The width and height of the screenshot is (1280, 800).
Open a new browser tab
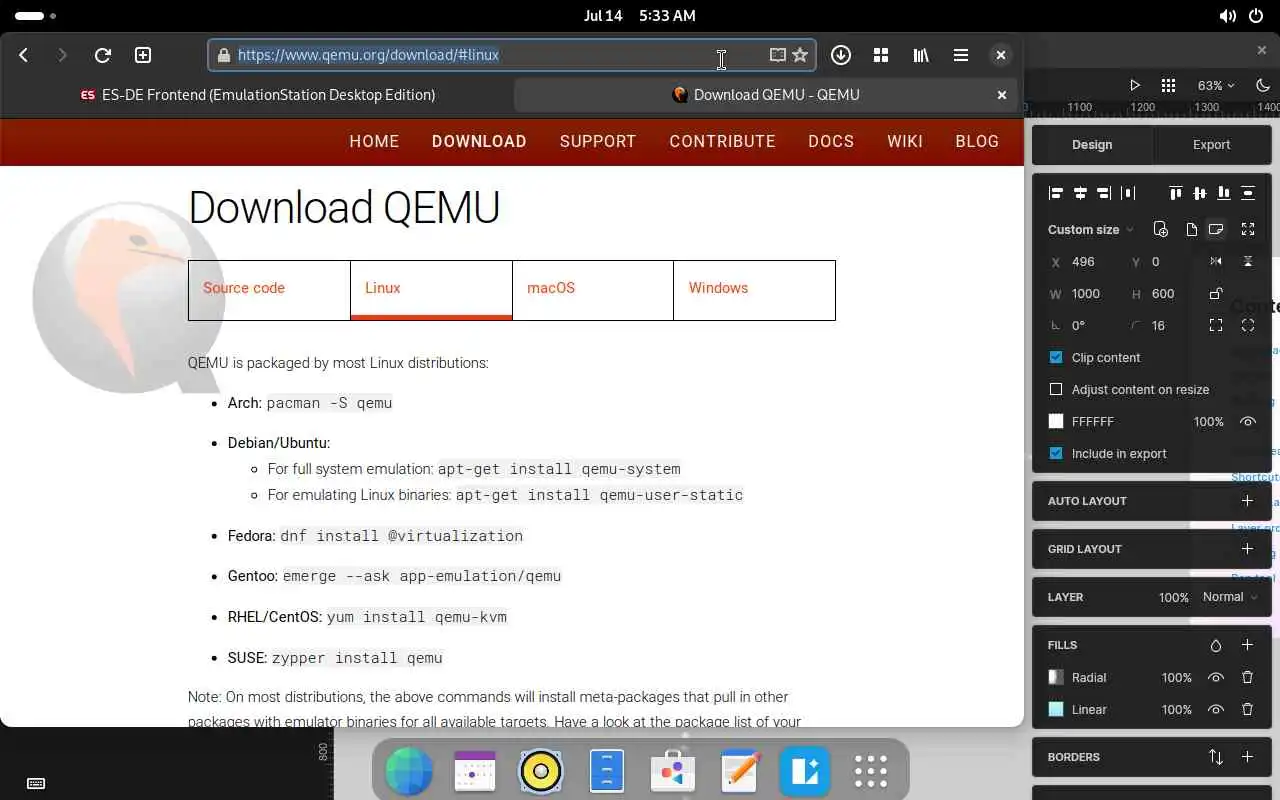[143, 55]
